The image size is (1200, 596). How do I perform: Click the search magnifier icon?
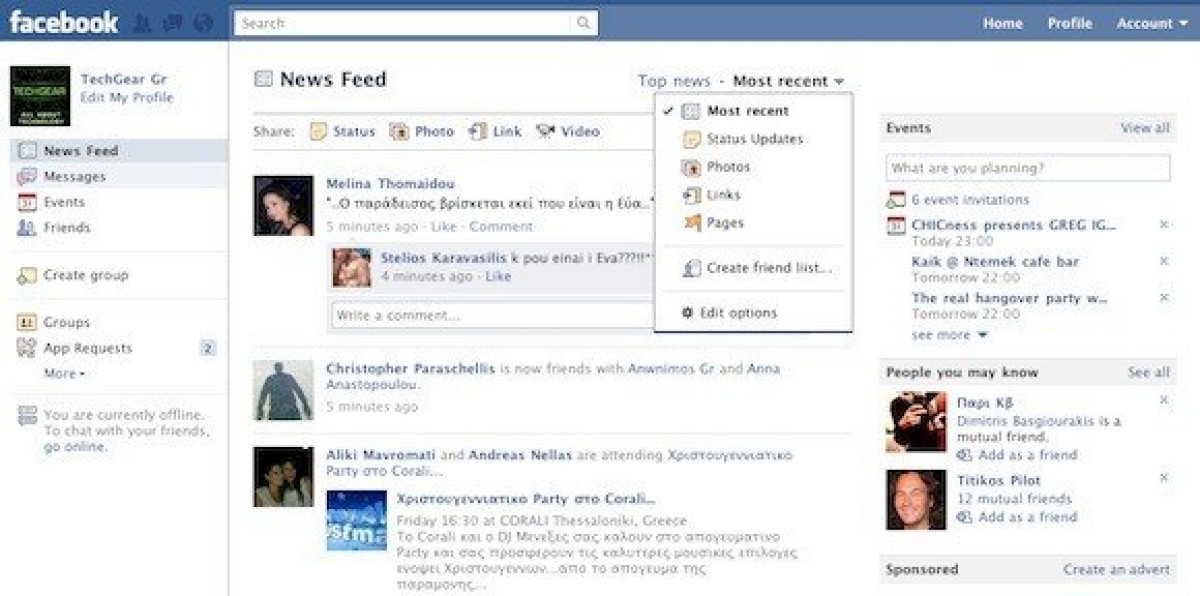click(583, 23)
